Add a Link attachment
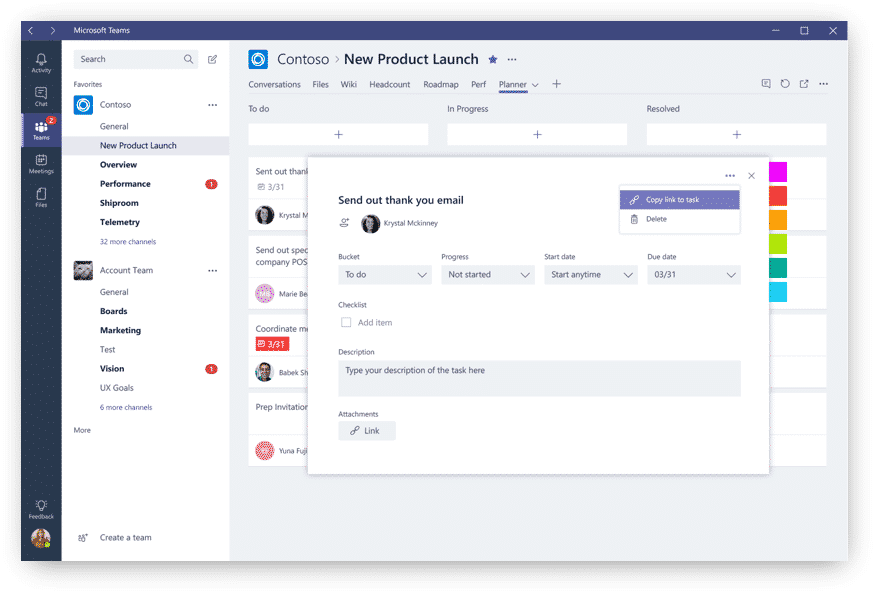This screenshot has width=873, height=592. click(x=367, y=430)
